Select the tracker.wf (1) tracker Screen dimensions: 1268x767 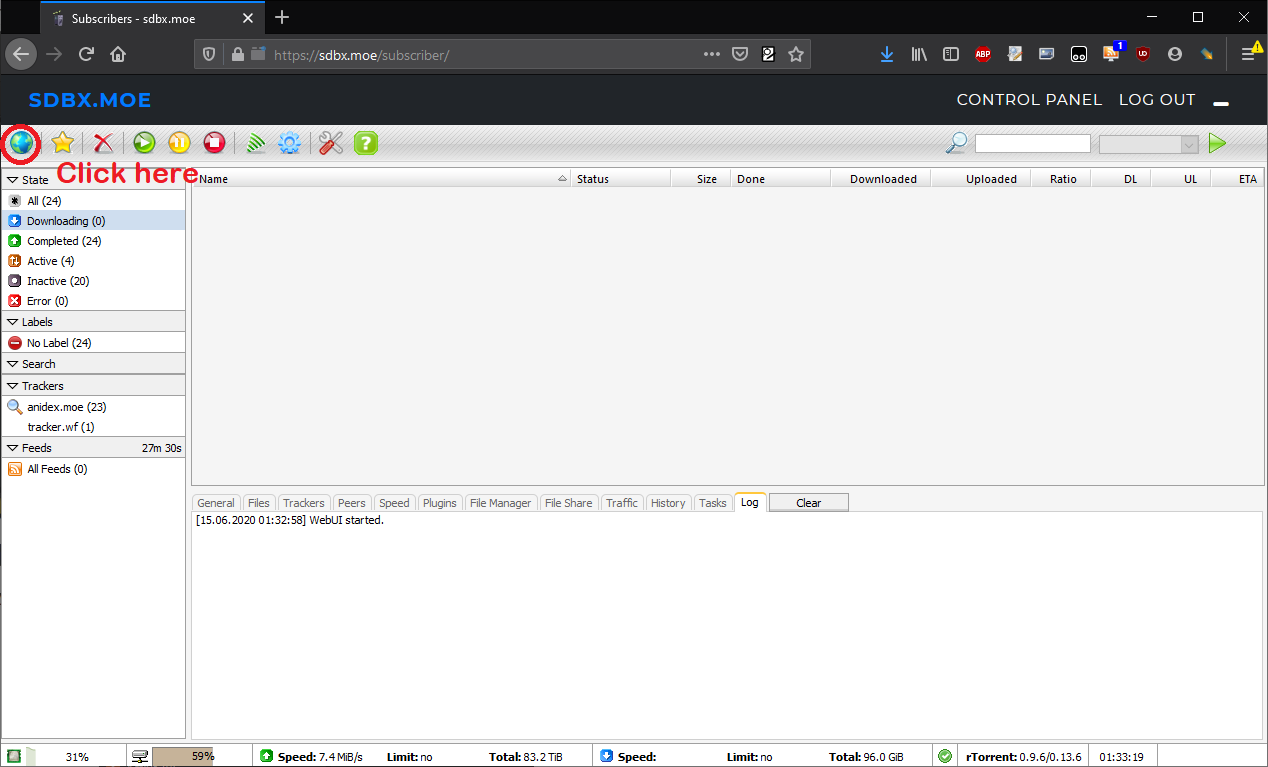coord(93,427)
